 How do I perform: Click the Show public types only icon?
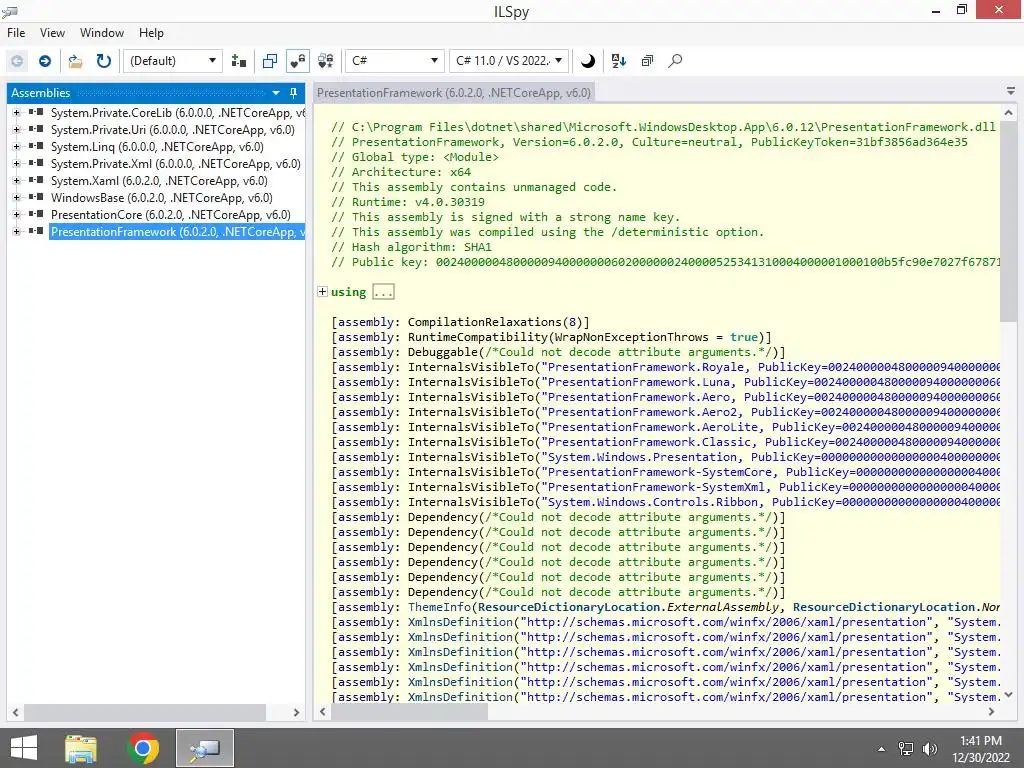point(270,61)
